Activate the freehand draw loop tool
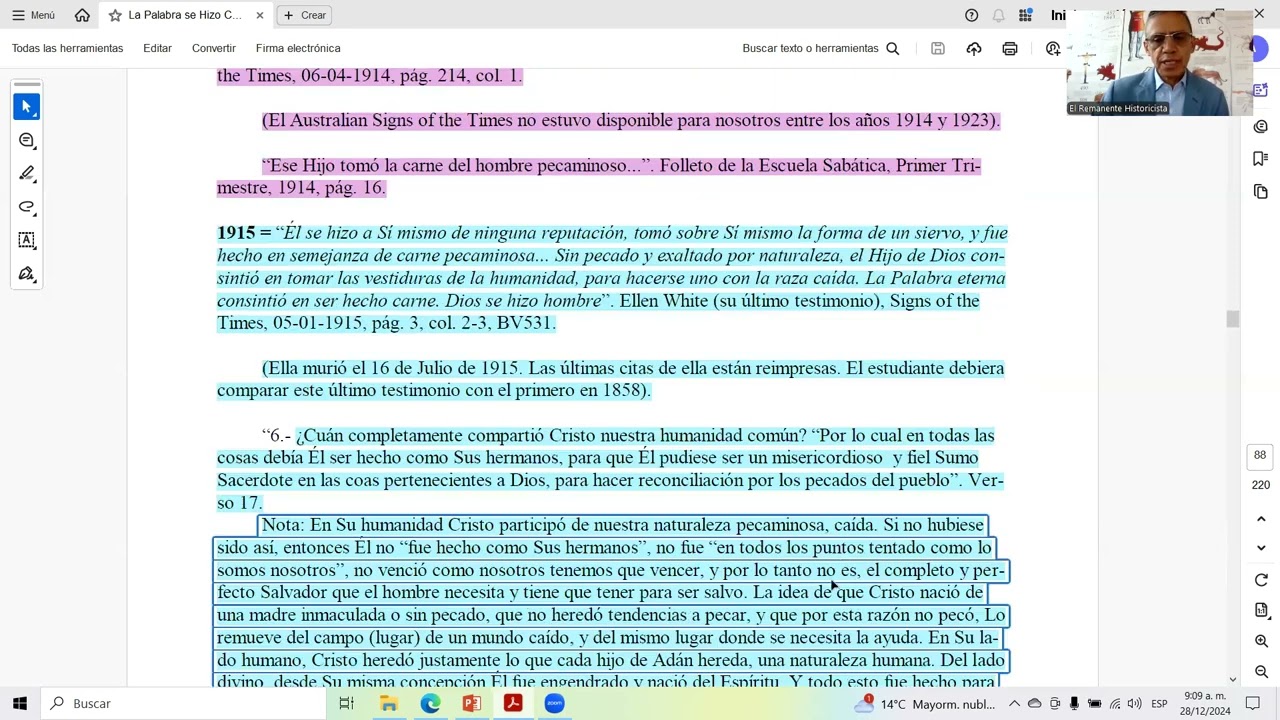The width and height of the screenshot is (1280, 720). (27, 207)
